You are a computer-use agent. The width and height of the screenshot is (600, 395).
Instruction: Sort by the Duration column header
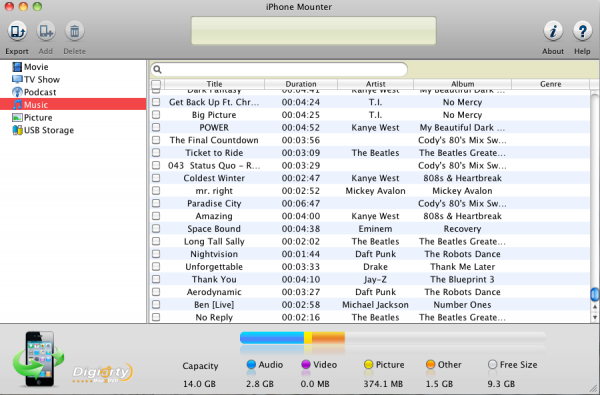[x=301, y=84]
